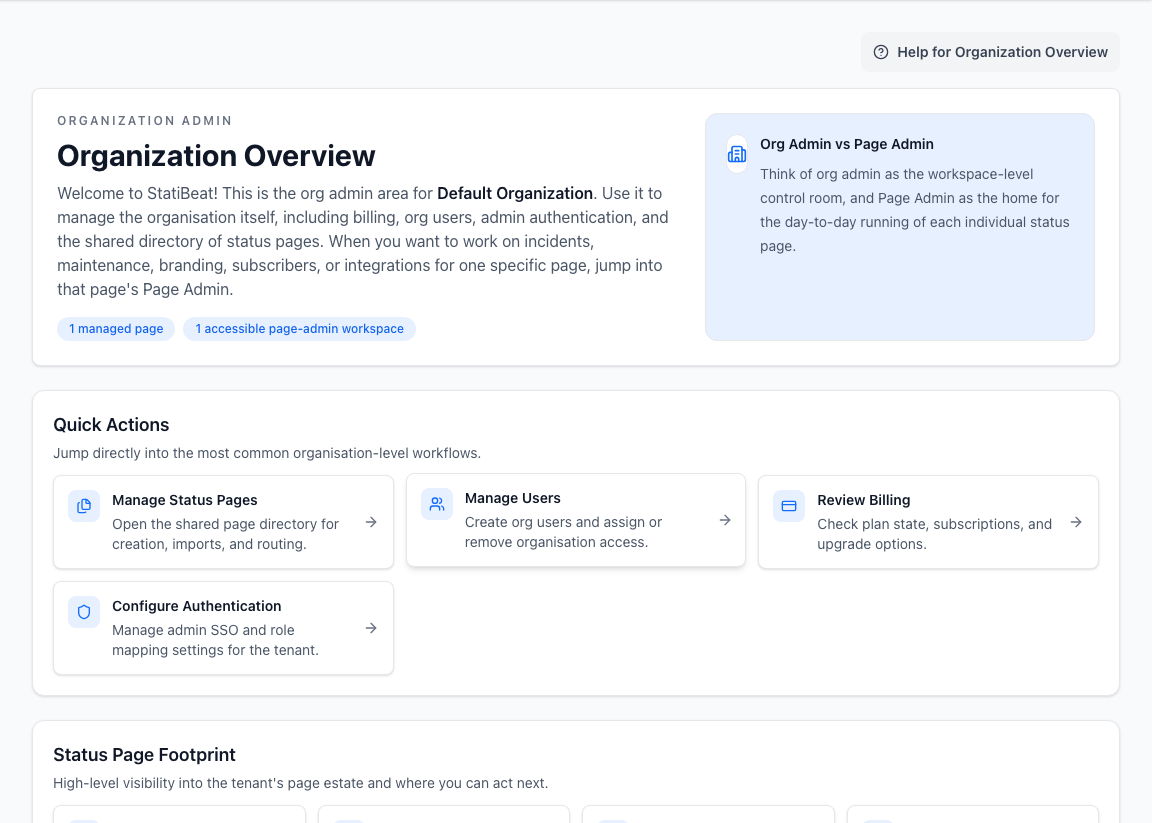Click the '1 managed page' badge
This screenshot has width=1152, height=823.
click(116, 328)
